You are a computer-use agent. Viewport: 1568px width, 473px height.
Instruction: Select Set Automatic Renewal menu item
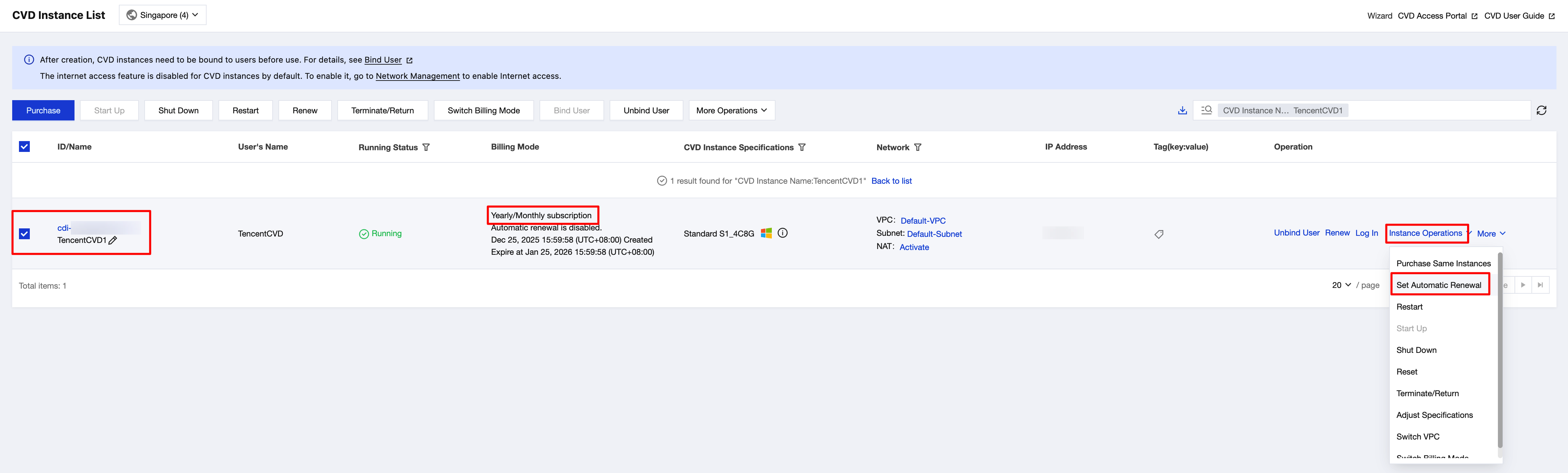click(1438, 285)
